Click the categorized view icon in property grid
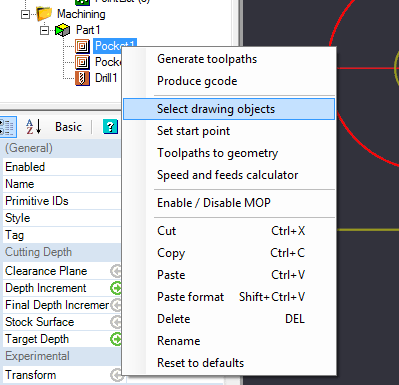 [7, 127]
